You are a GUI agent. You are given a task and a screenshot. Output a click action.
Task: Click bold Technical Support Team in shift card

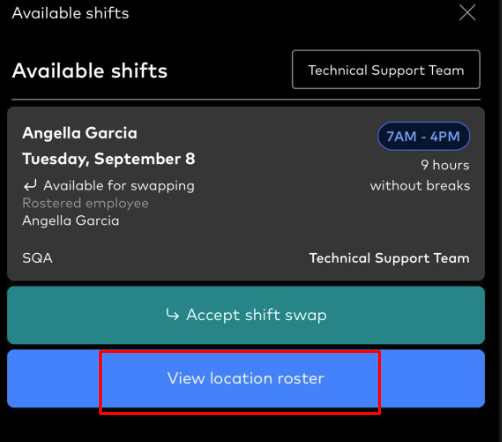tap(389, 258)
